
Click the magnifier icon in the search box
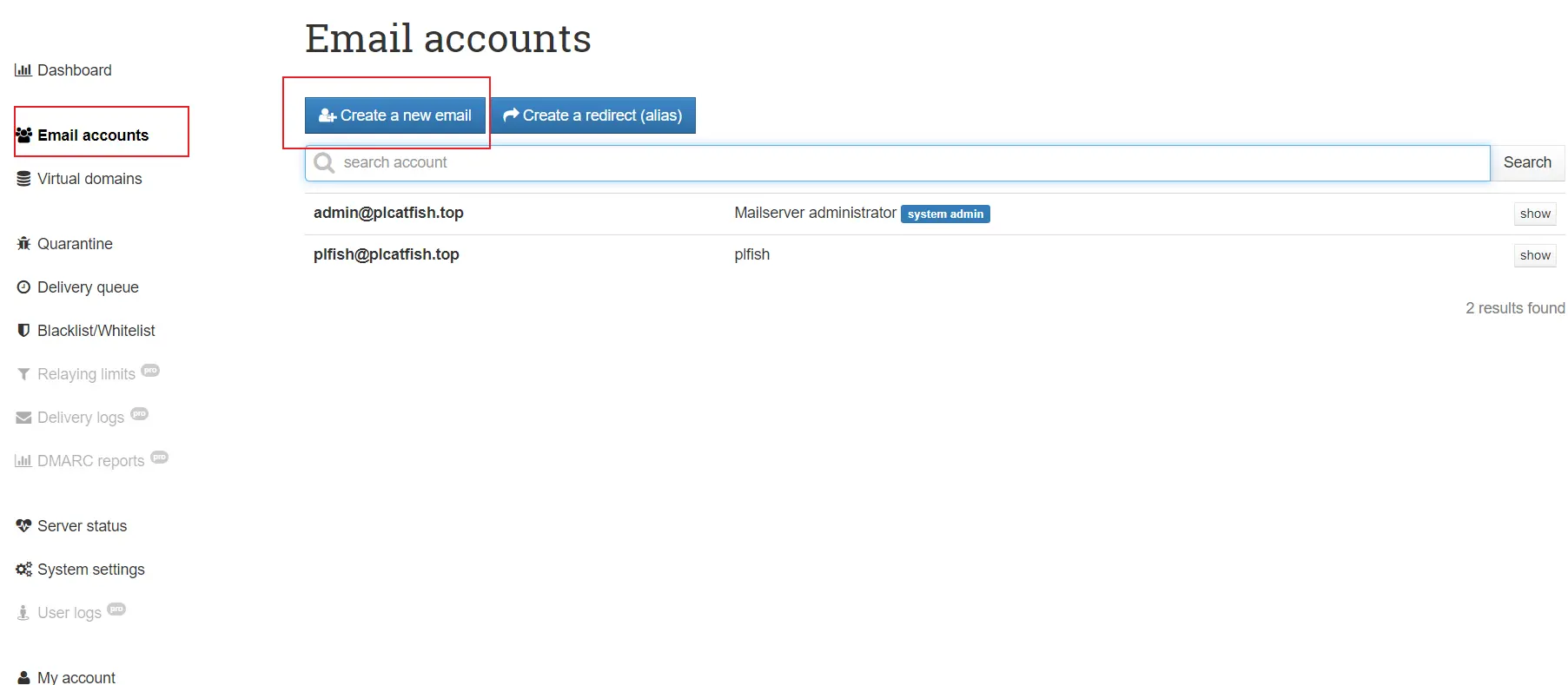324,163
